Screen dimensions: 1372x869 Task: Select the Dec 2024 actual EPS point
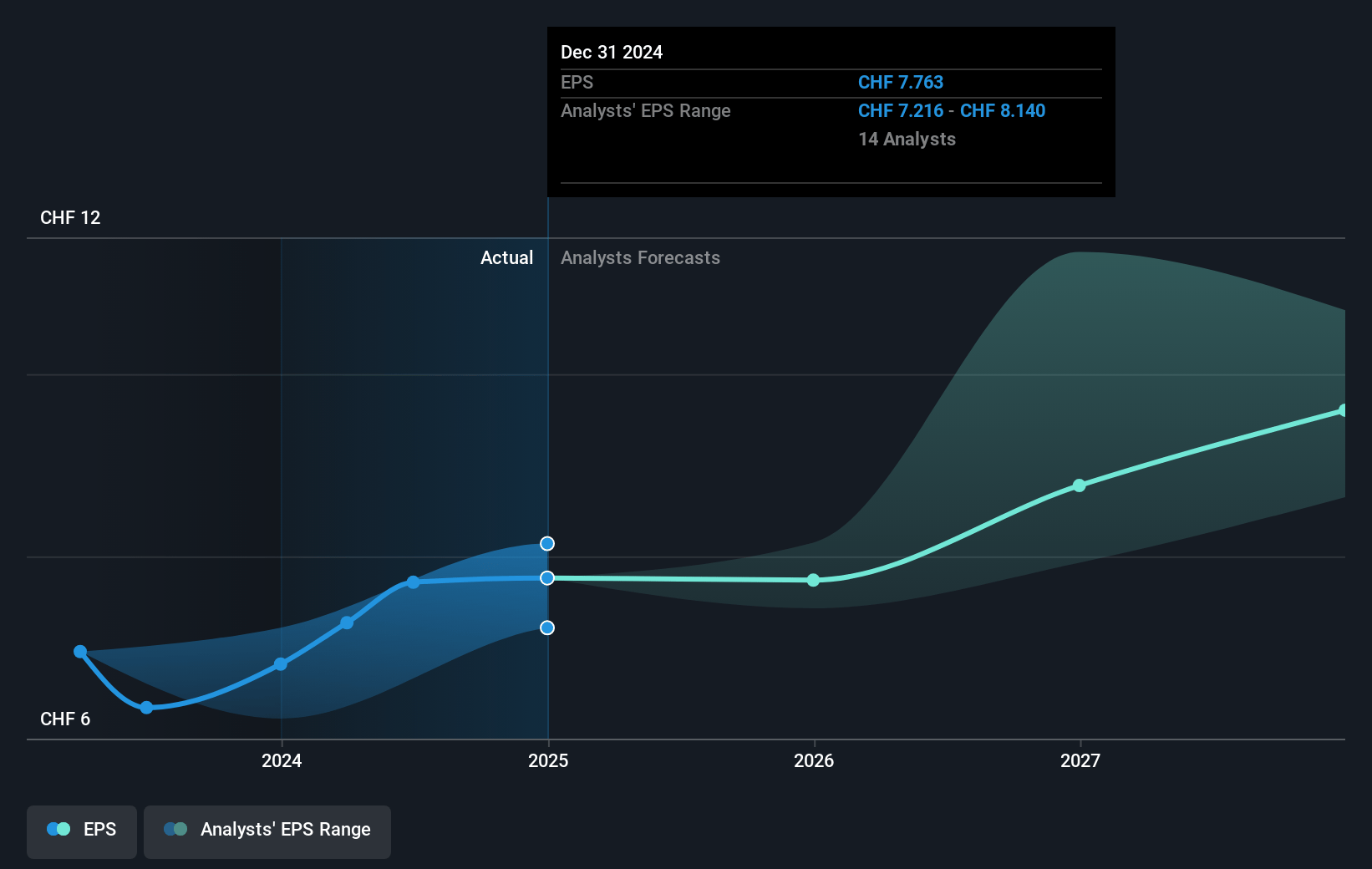547,578
